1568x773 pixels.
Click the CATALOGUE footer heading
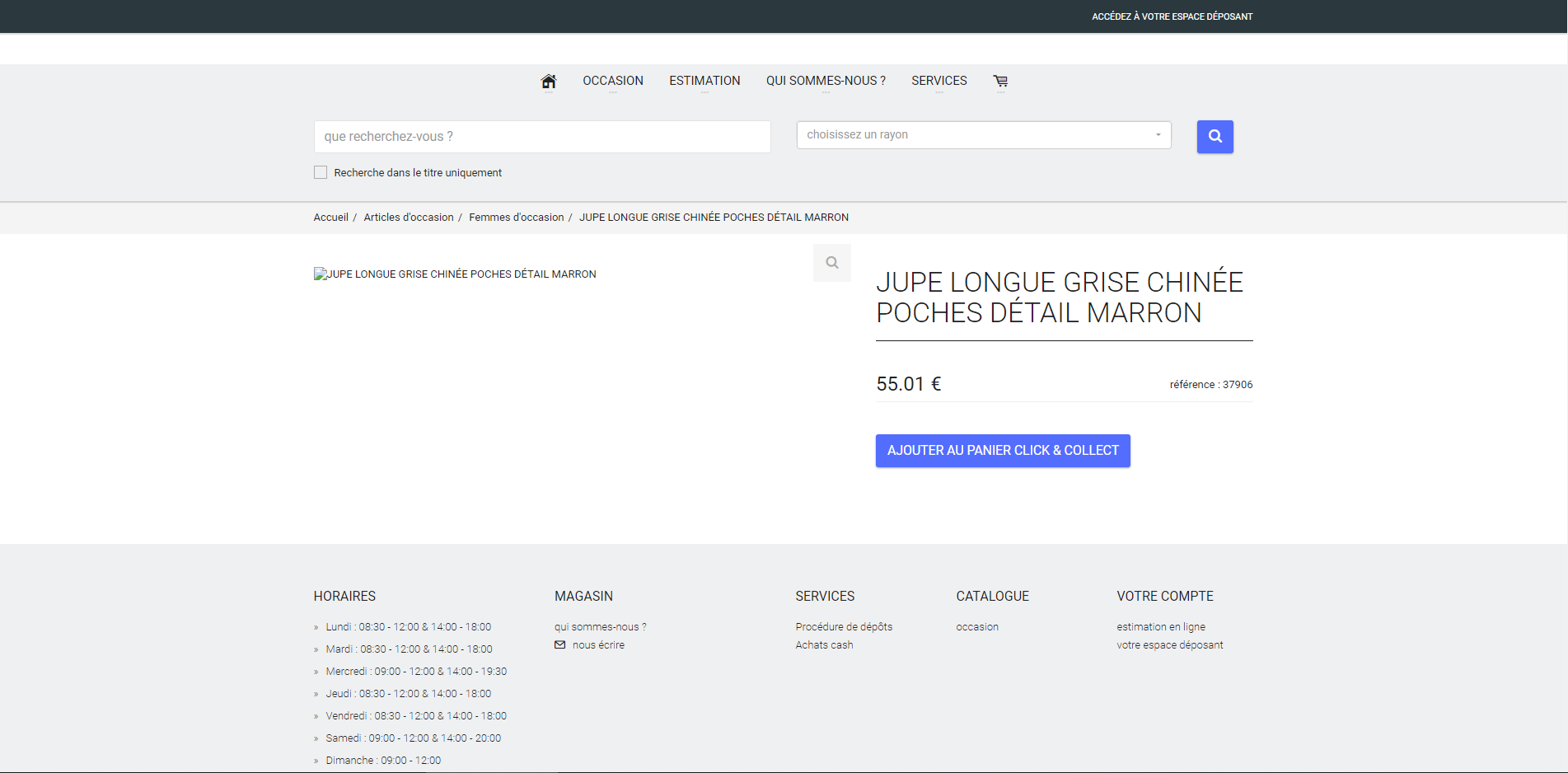tap(992, 596)
